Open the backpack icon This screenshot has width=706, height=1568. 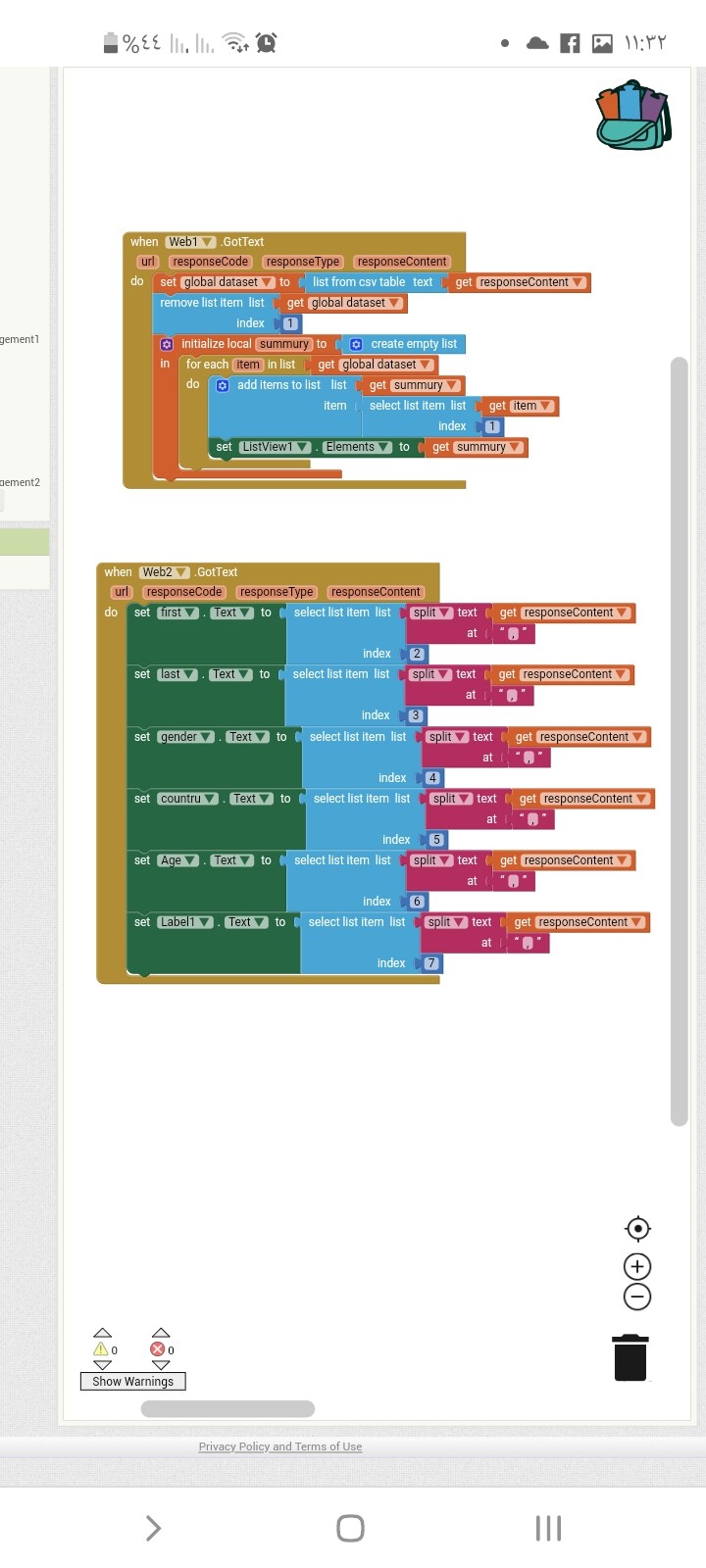coord(633,115)
